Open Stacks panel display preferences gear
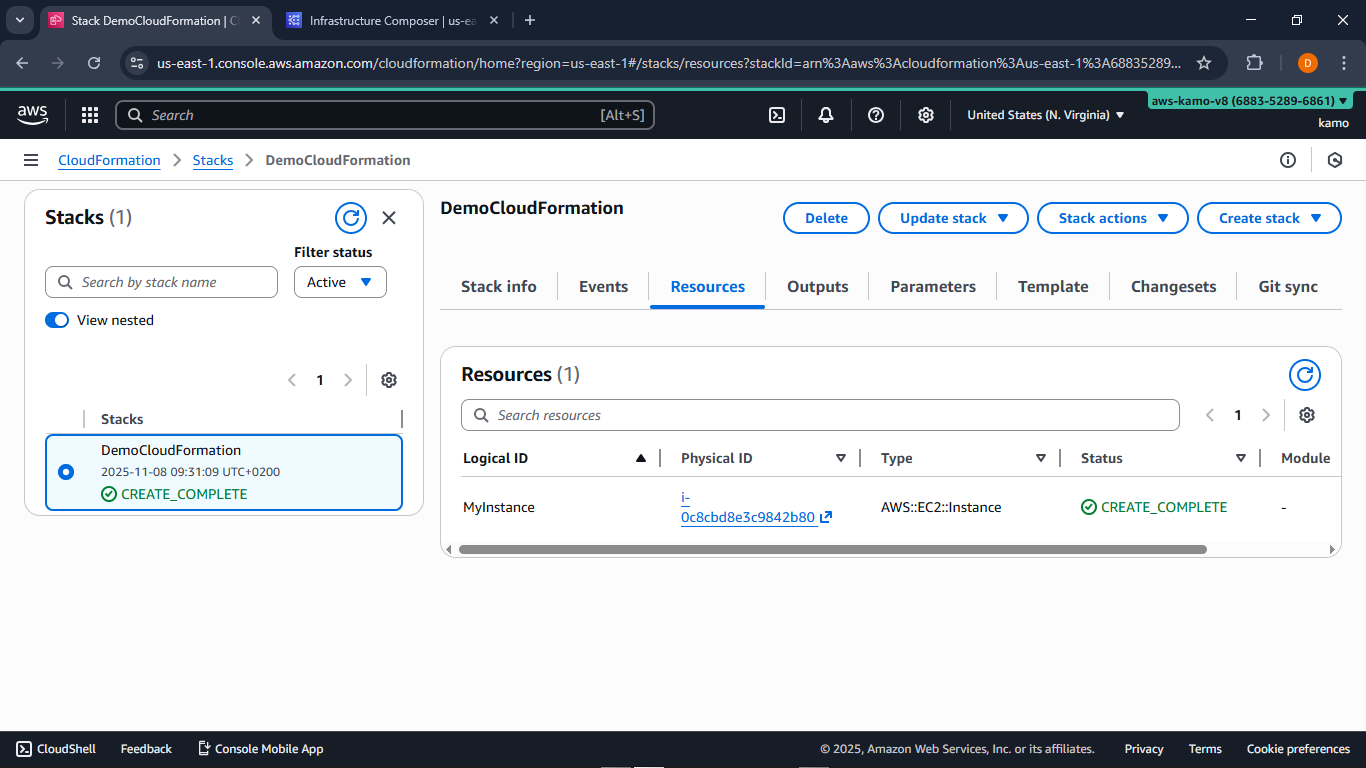The height and width of the screenshot is (768, 1366). (x=389, y=380)
